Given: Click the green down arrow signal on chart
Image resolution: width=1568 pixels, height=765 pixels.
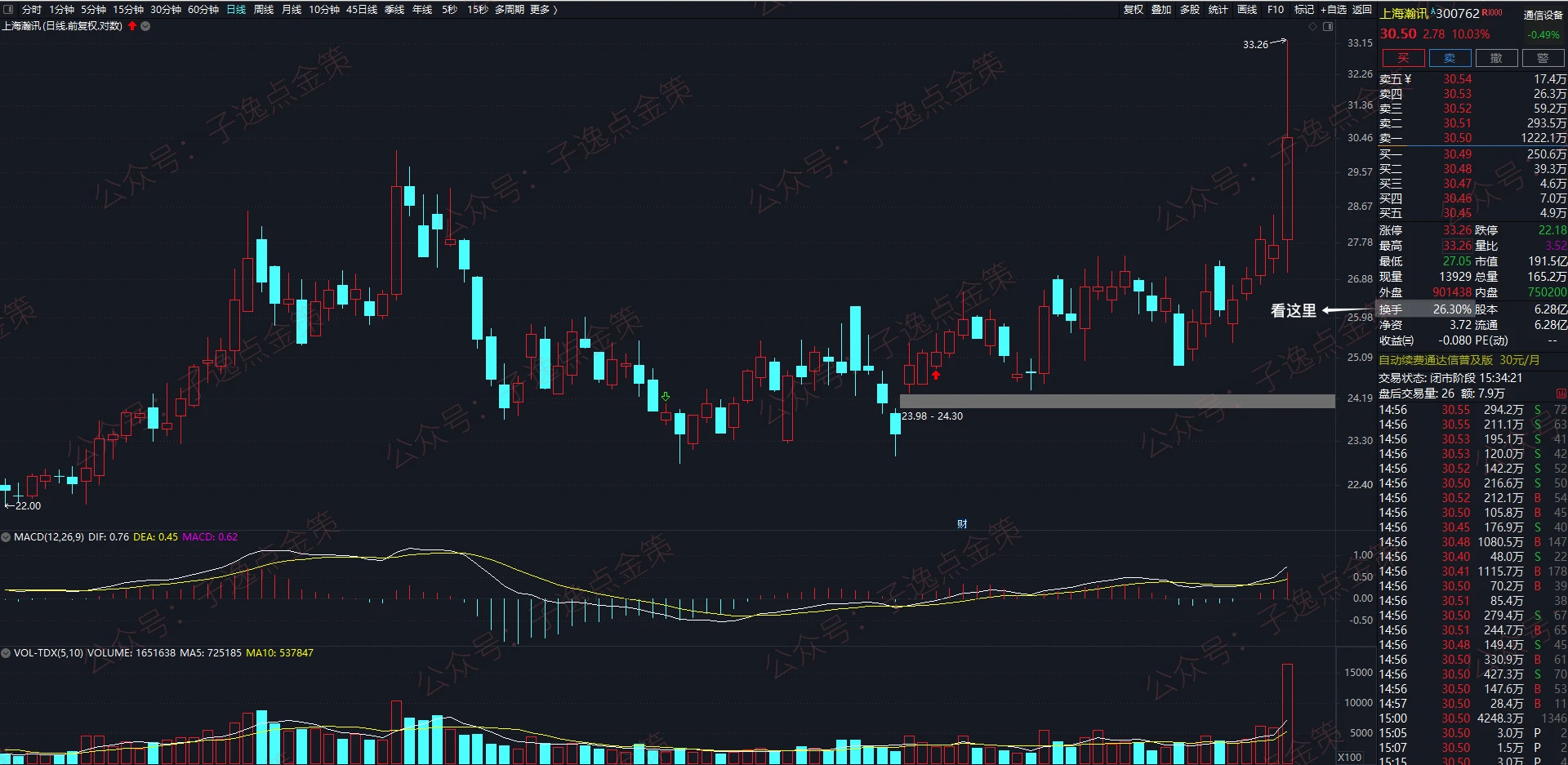Looking at the screenshot, I should tap(666, 397).
